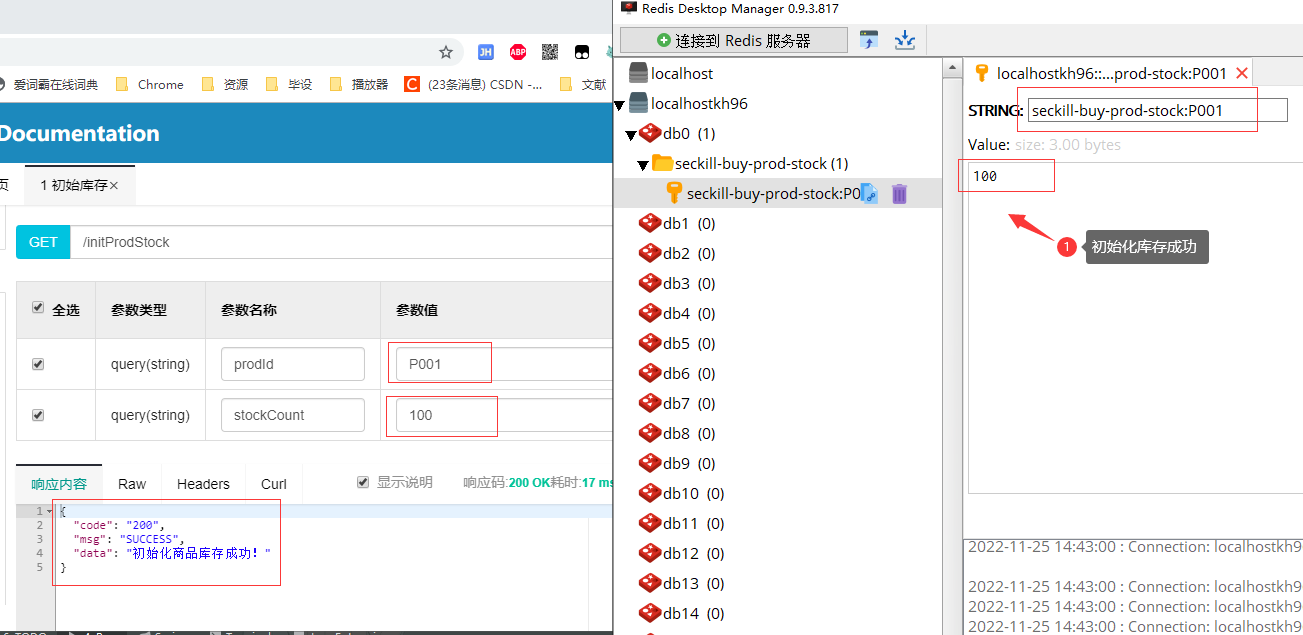Viewport: 1303px width, 635px height.
Task: Switch to the 响应内容 tab
Action: coord(59,484)
